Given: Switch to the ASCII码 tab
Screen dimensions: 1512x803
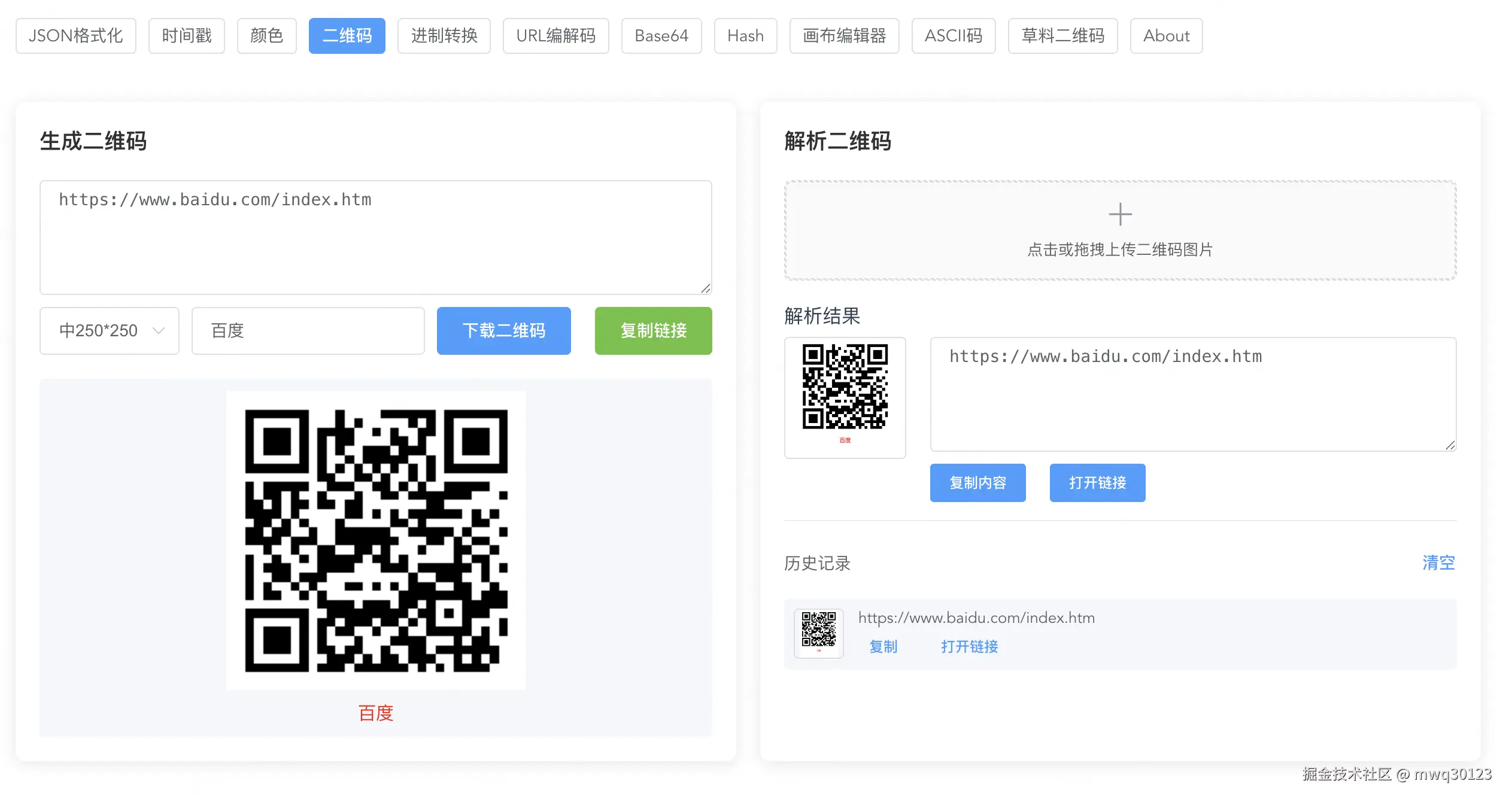Looking at the screenshot, I should tap(954, 36).
